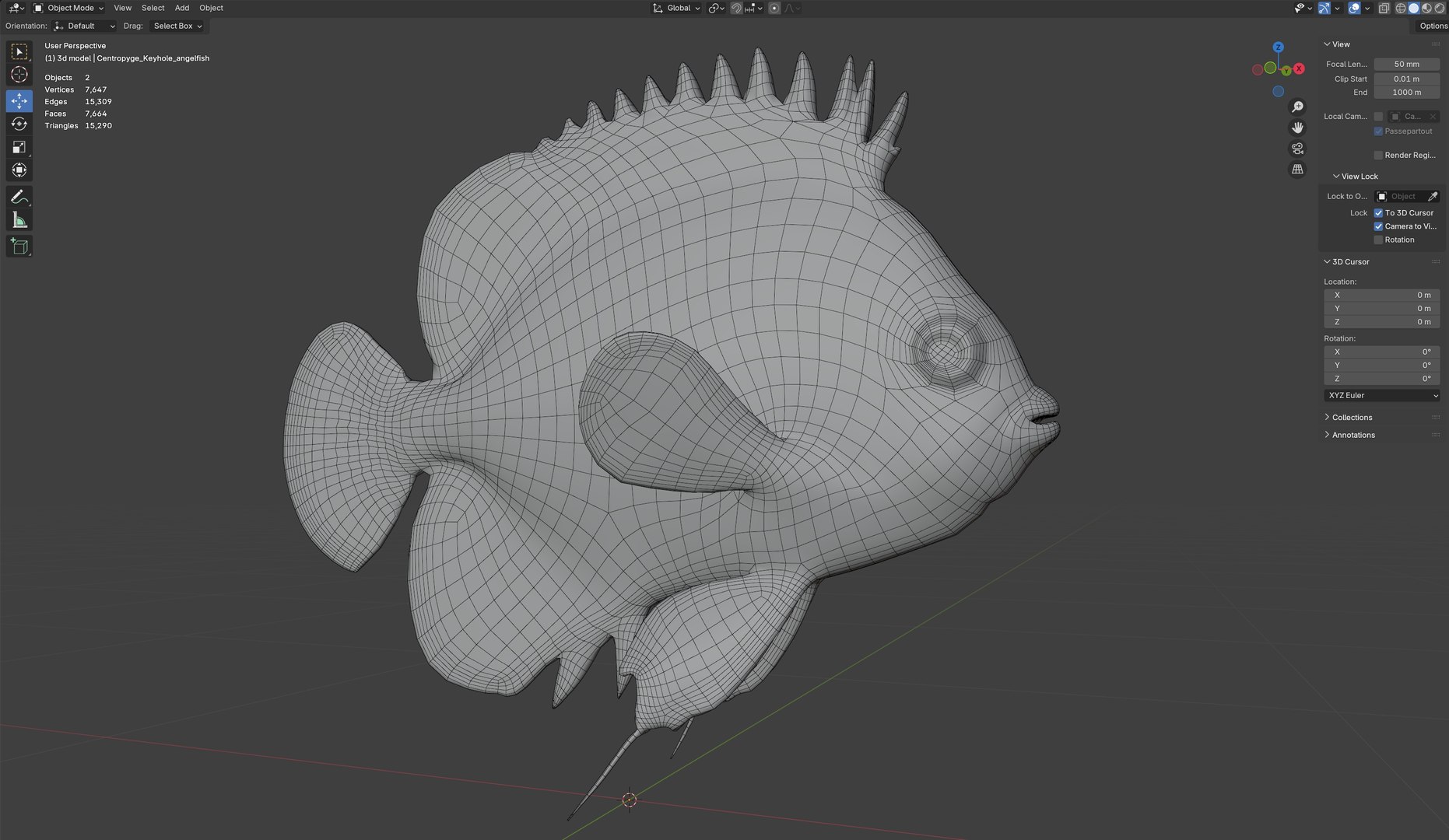Activate the Transform tool
Viewport: 1449px width, 840px height.
point(19,170)
